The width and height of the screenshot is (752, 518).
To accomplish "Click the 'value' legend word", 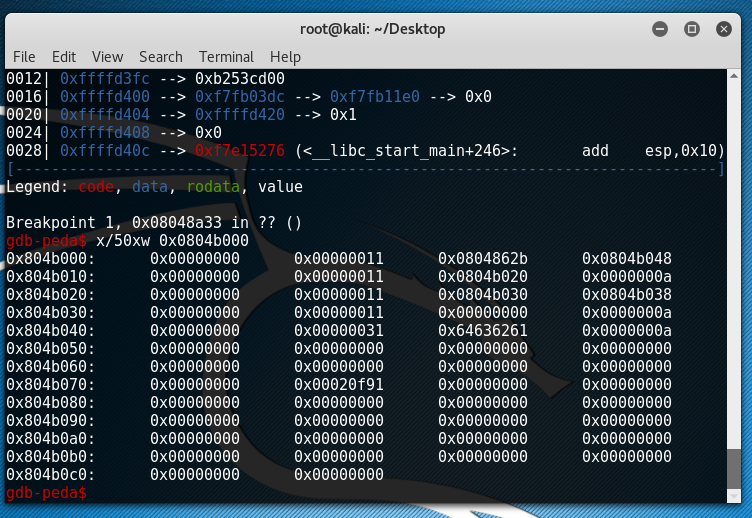I will (281, 187).
